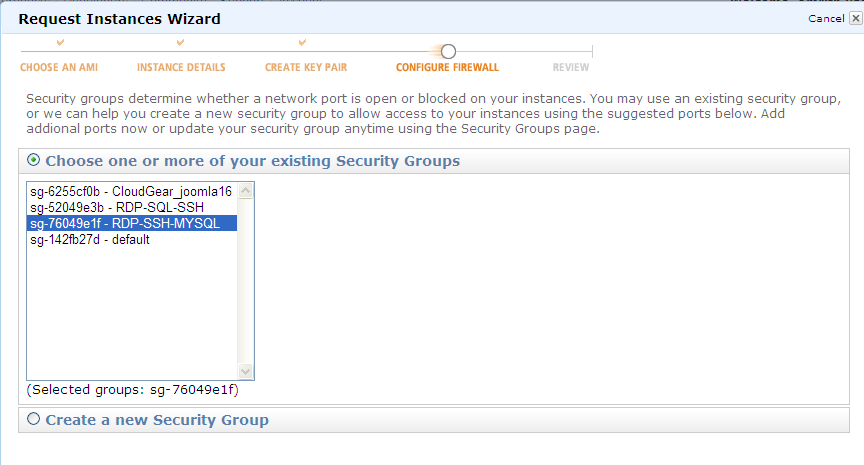Click the security group list scroll-down arrow
This screenshot has height=465, width=864.
(x=245, y=371)
